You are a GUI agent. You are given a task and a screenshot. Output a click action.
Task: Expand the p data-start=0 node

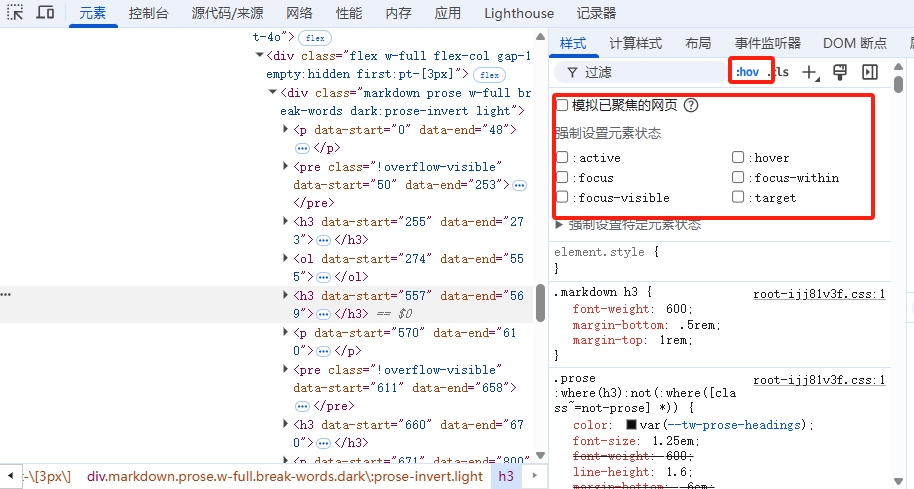point(286,129)
